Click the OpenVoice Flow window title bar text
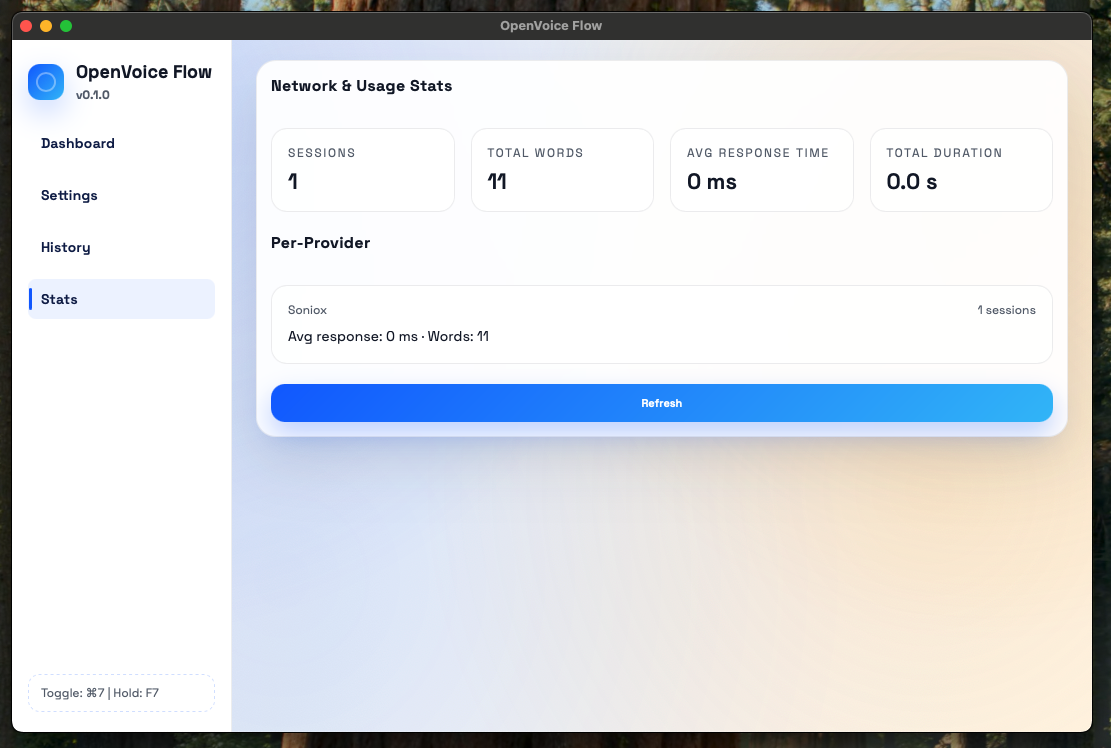Viewport: 1111px width, 748px height. [551, 26]
